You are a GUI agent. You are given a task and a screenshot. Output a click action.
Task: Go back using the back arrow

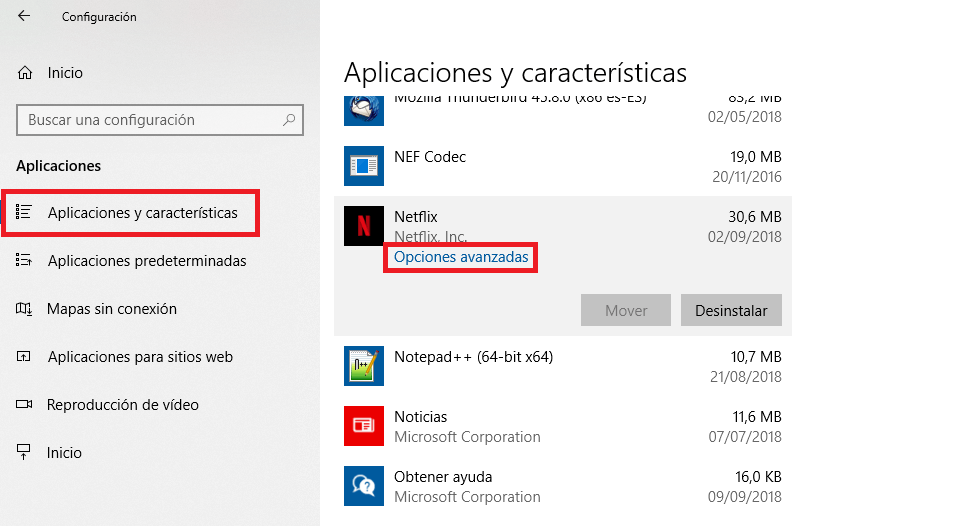tap(24, 16)
